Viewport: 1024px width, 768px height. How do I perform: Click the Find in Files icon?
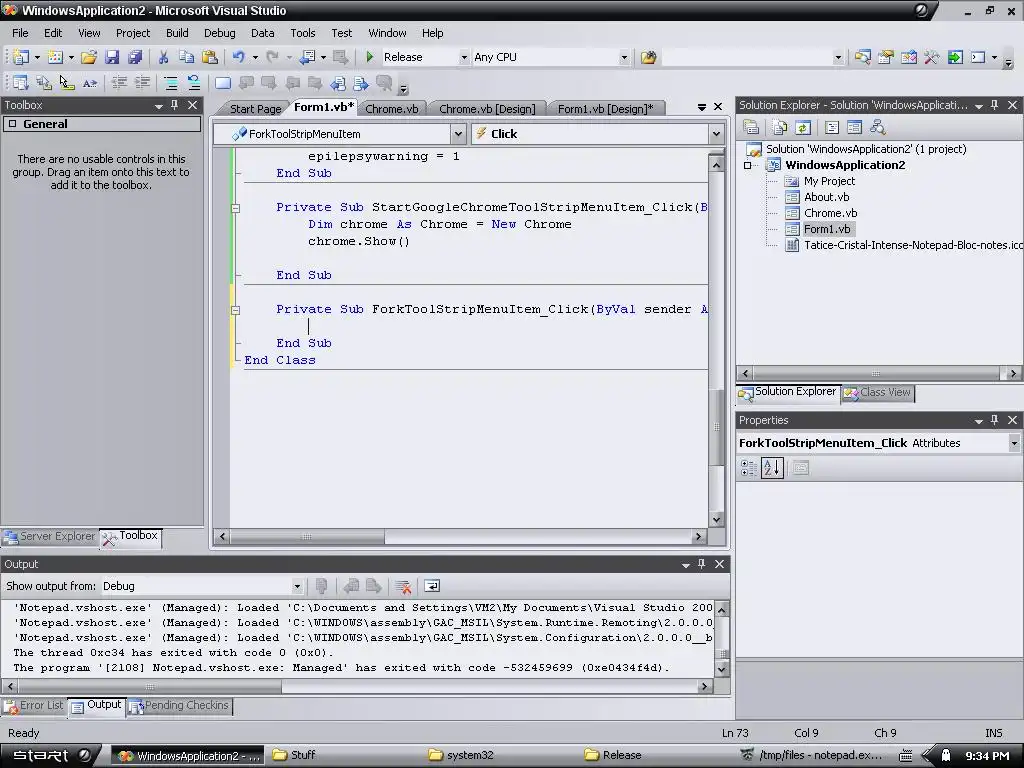tap(648, 57)
